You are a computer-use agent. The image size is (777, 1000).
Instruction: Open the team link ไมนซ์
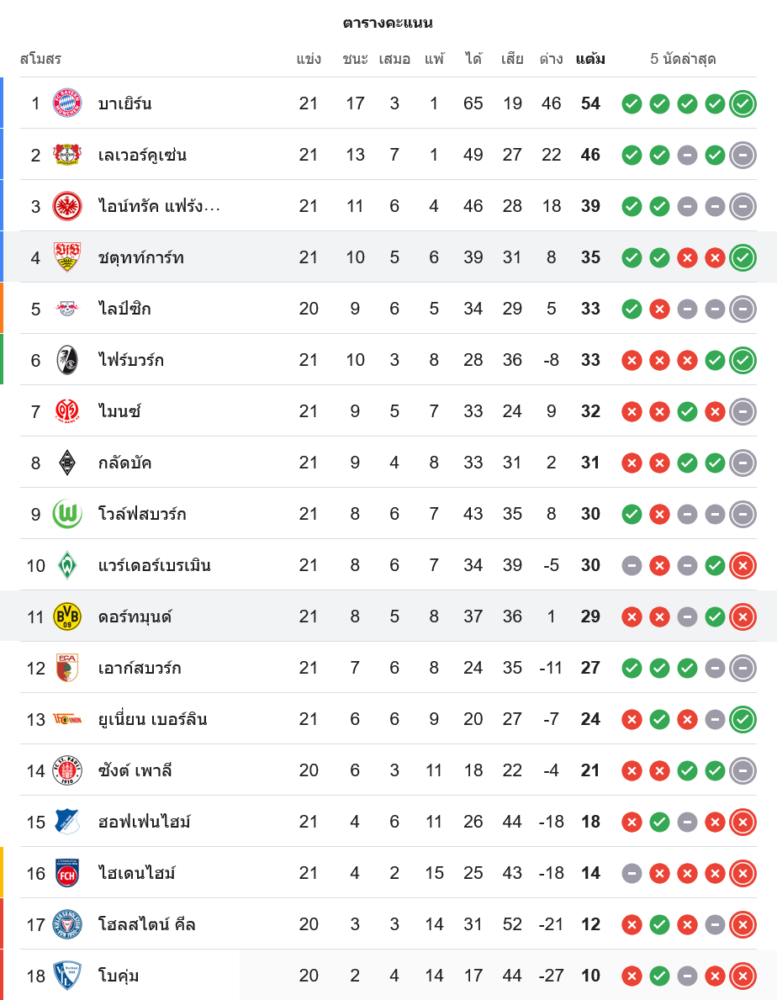[120, 411]
